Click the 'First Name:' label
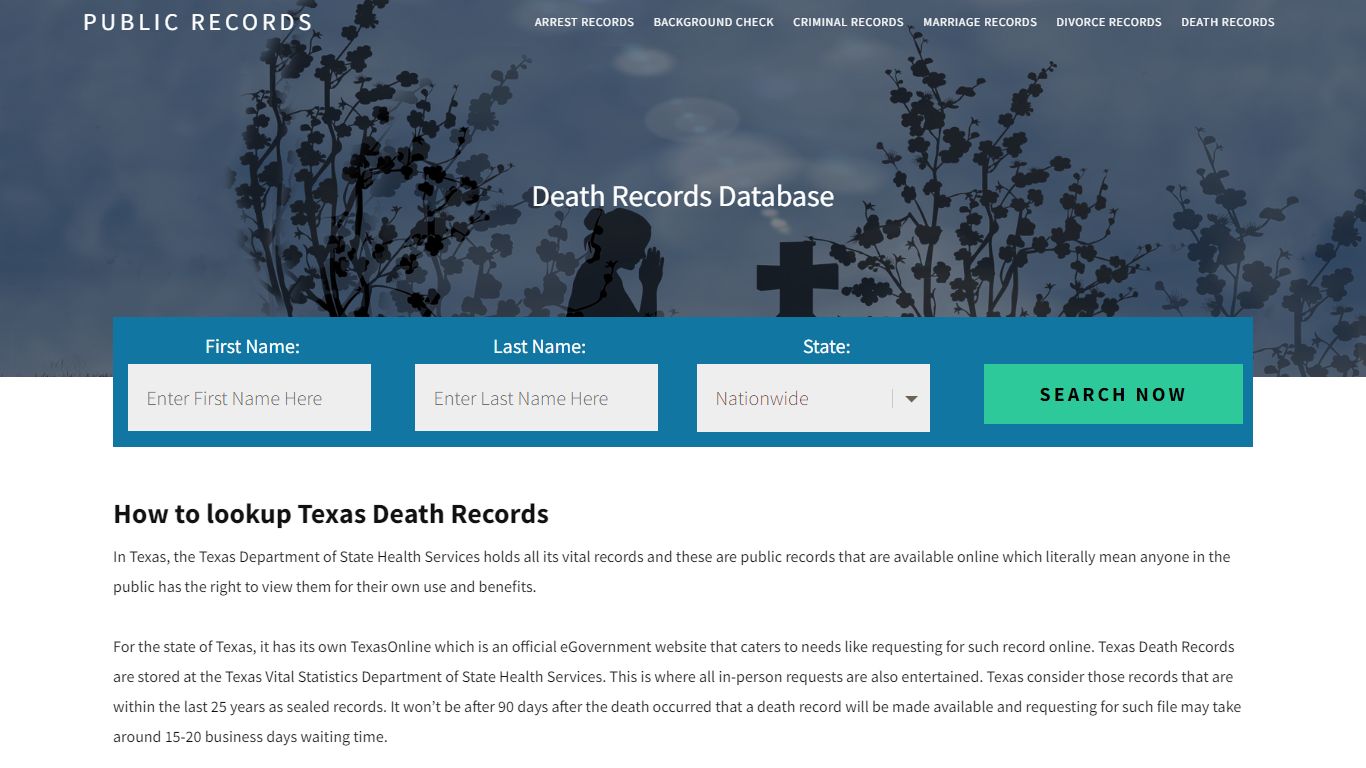 [x=252, y=346]
